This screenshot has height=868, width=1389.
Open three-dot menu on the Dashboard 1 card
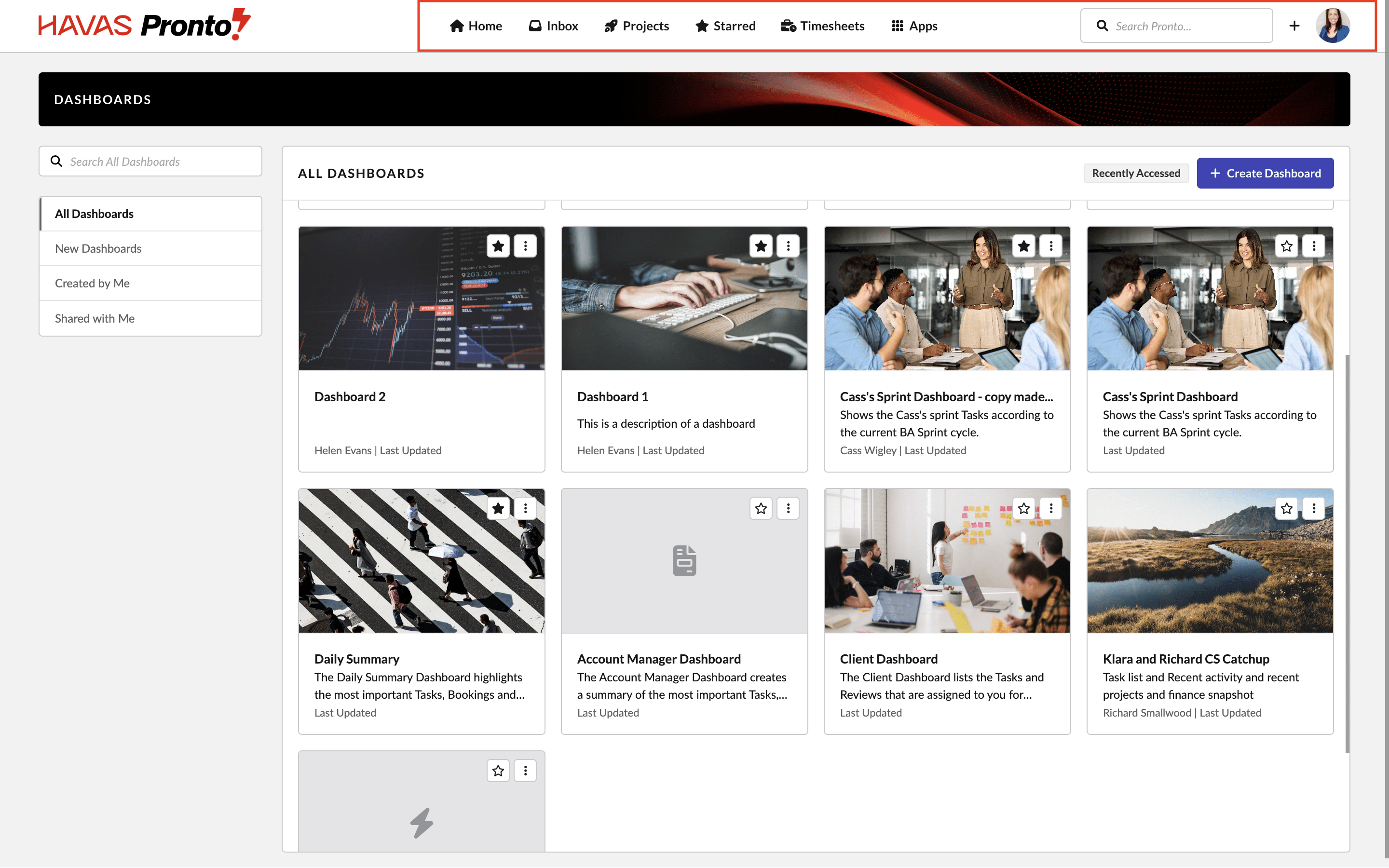788,246
